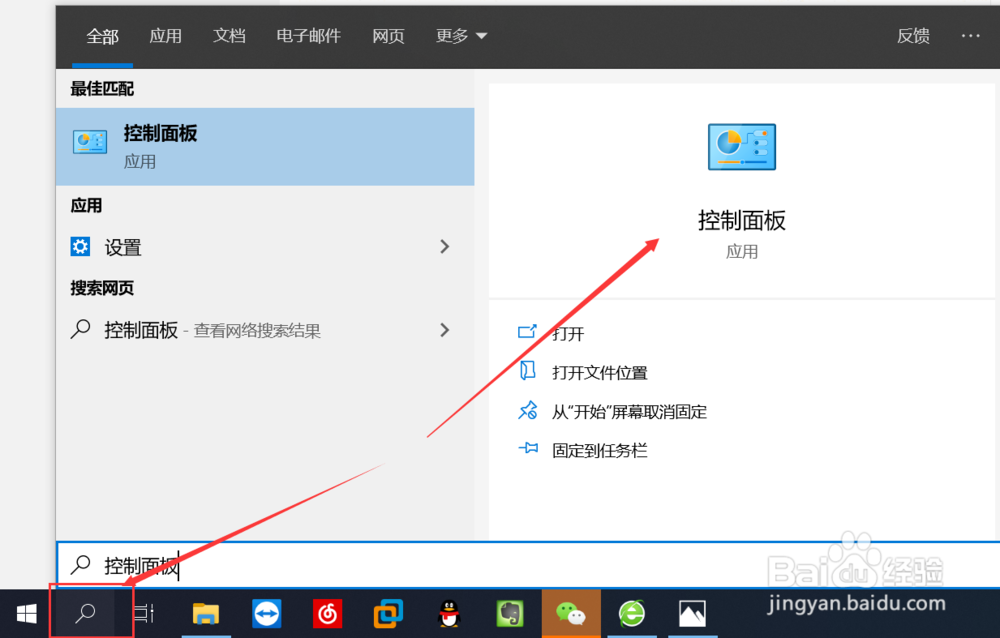Open the Photos app from taskbar
This screenshot has height=638, width=1000.
(692, 613)
